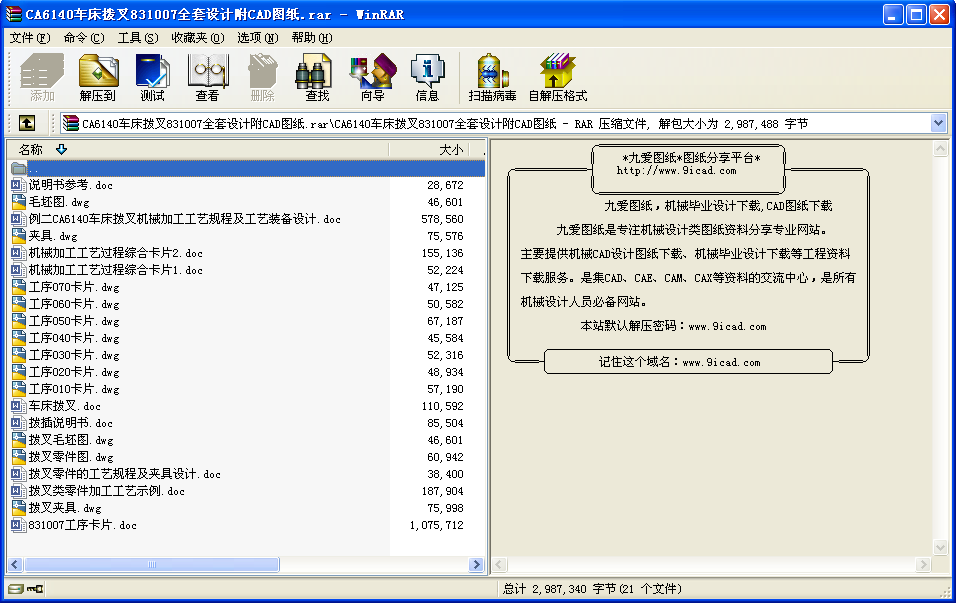Image resolution: width=956 pixels, height=603 pixels.
Task: Click the 解压到 (Extract To) toolbar icon
Action: (x=98, y=78)
